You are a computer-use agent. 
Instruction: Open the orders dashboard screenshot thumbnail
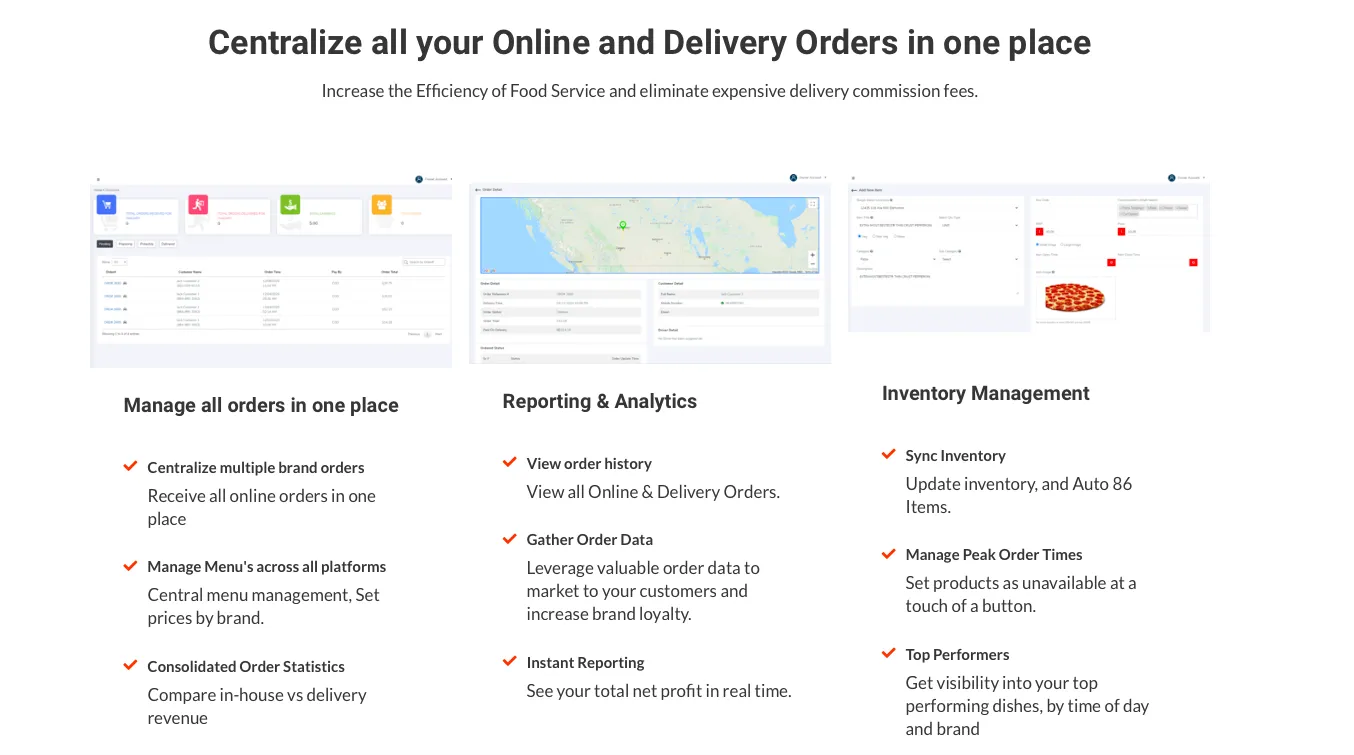click(x=271, y=270)
